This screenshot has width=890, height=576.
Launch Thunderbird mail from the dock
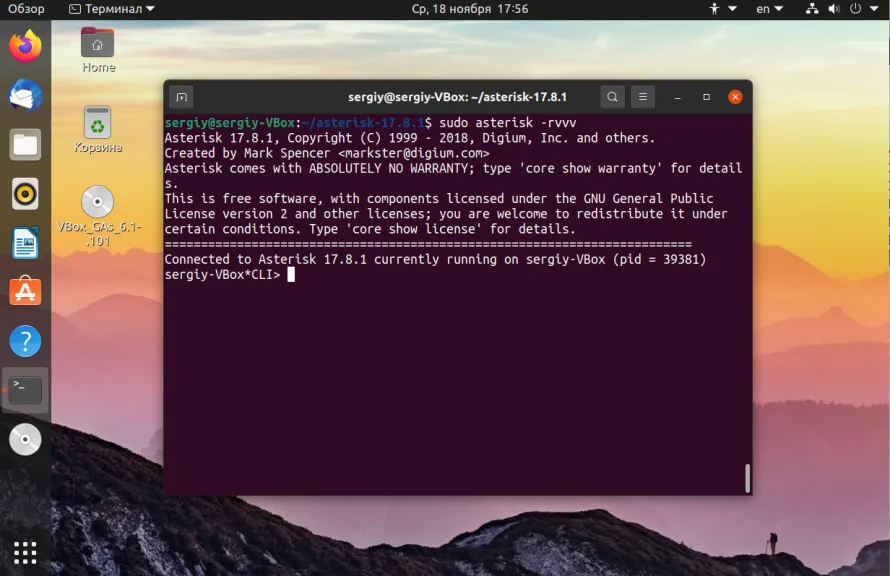[x=25, y=95]
